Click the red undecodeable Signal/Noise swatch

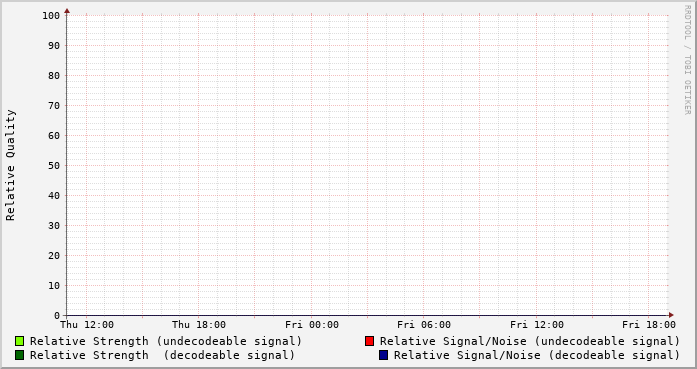tap(369, 341)
